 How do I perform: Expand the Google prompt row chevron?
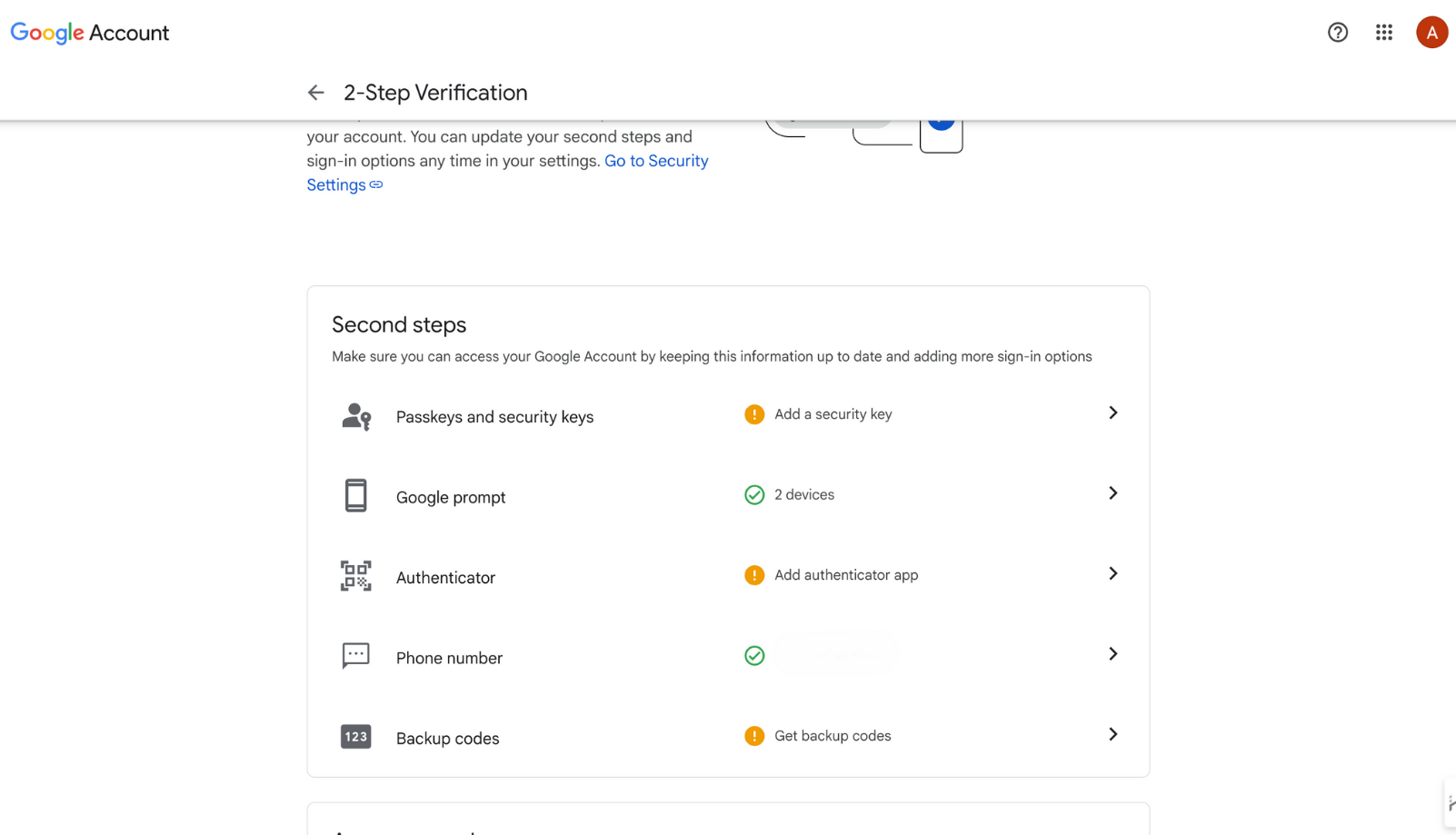1112,493
